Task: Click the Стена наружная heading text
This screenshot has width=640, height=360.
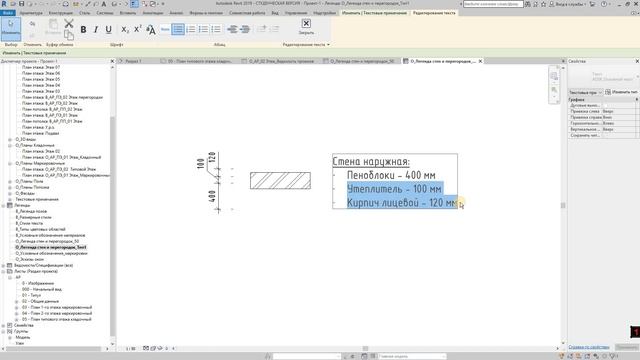Action: 371,162
